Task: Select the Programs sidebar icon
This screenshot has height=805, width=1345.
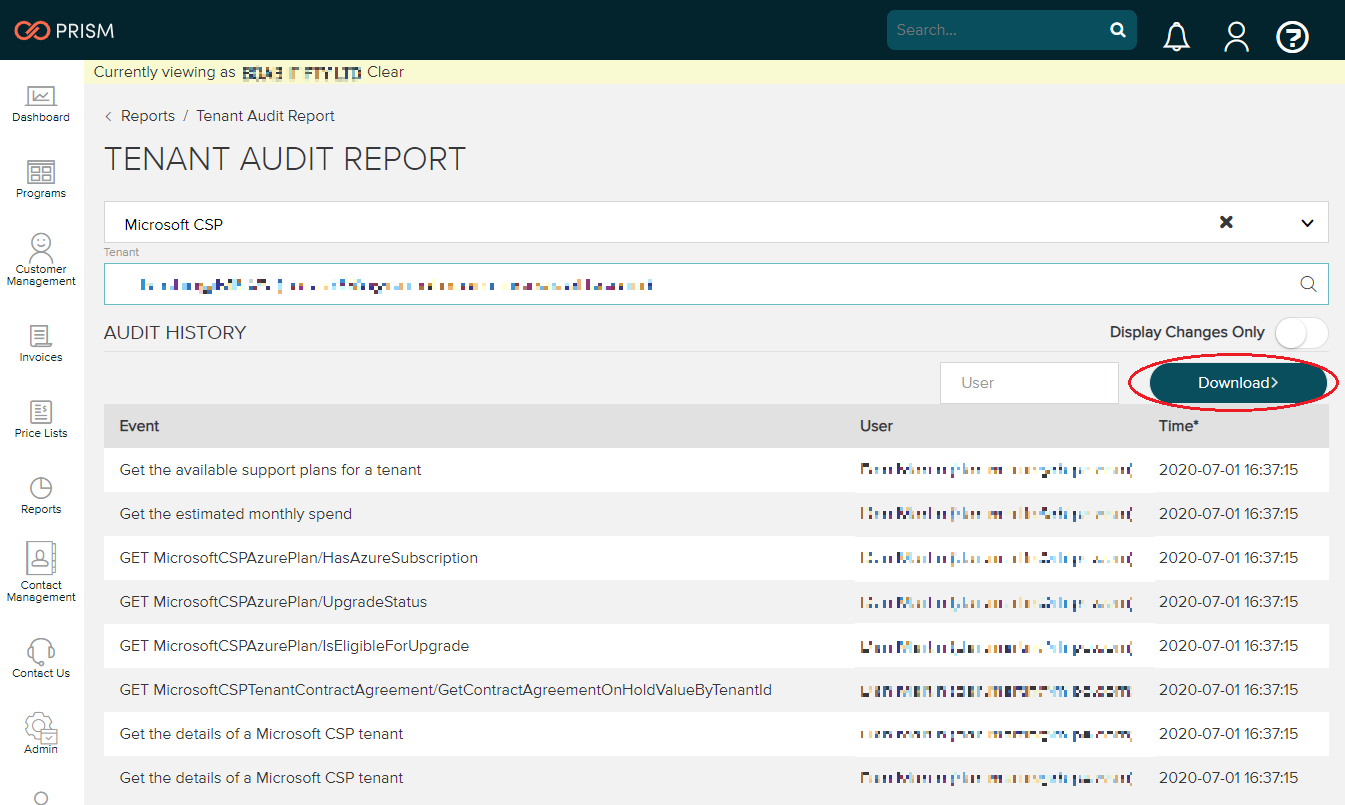Action: coord(40,178)
